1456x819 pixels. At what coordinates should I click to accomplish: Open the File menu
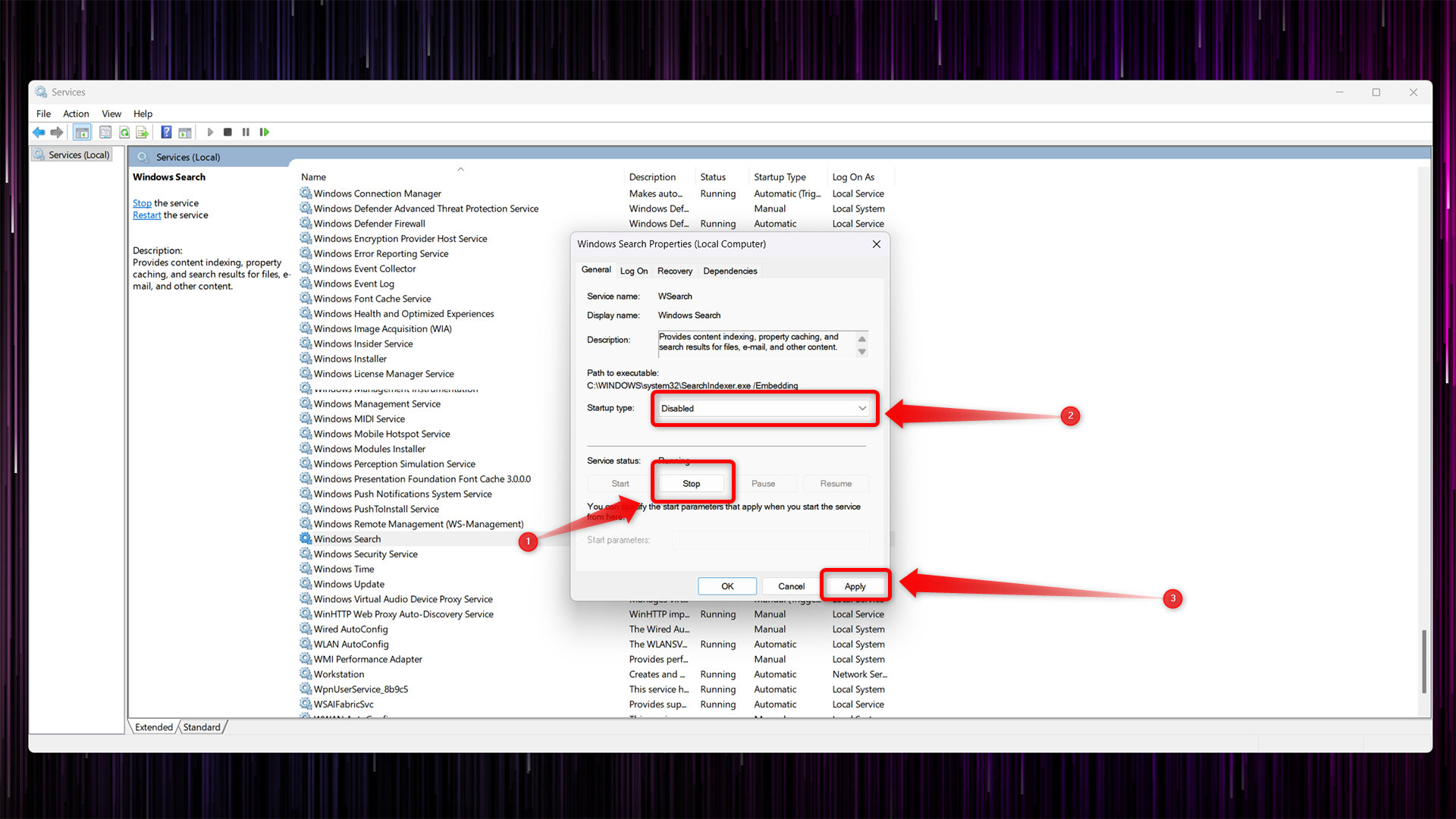pyautogui.click(x=44, y=114)
